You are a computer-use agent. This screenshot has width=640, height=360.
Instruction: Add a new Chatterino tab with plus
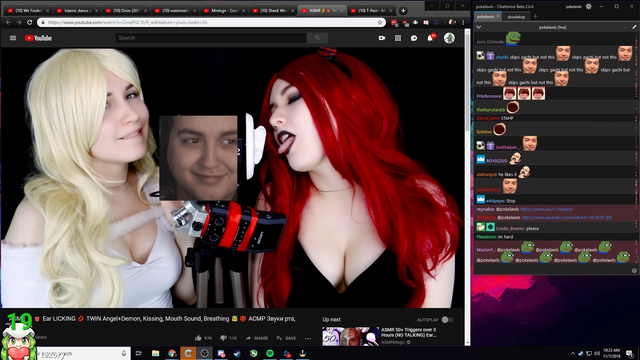(536, 17)
